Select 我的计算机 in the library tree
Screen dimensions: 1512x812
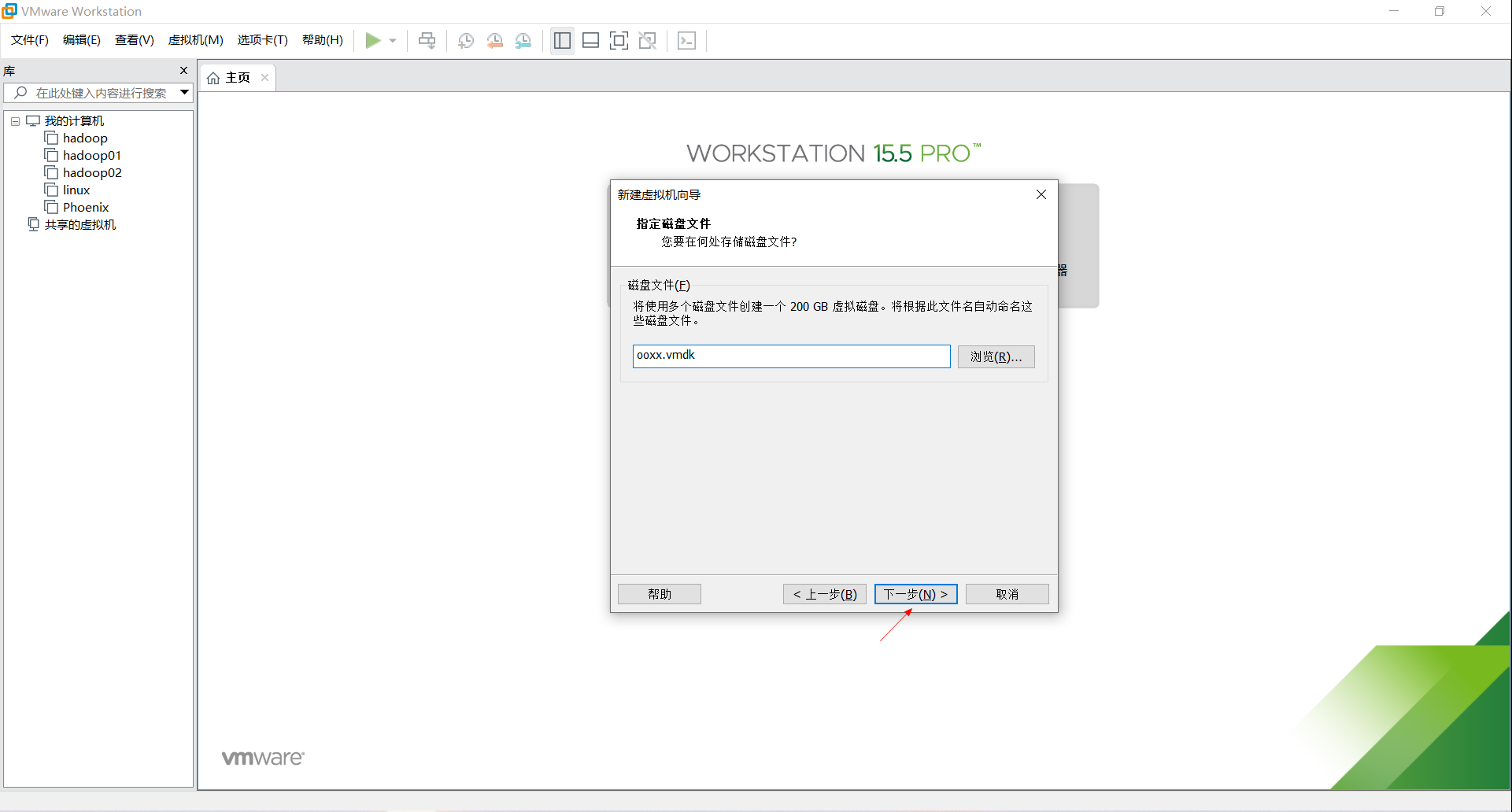(74, 121)
